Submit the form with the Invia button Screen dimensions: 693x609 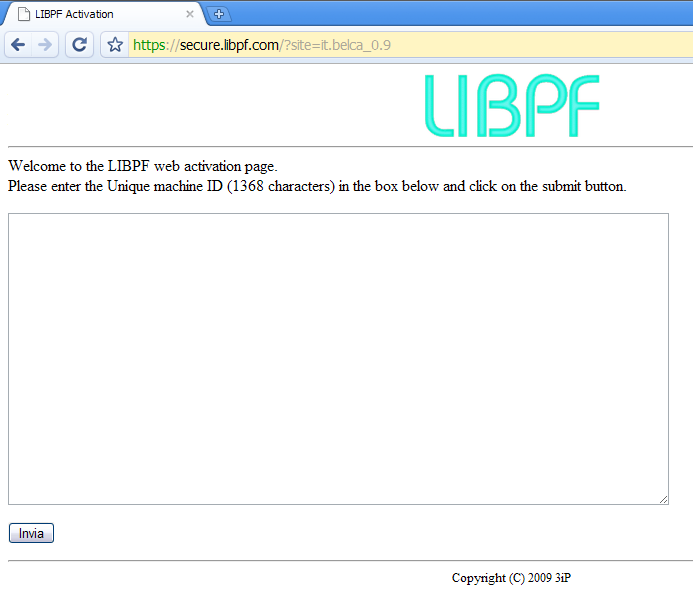pos(31,533)
